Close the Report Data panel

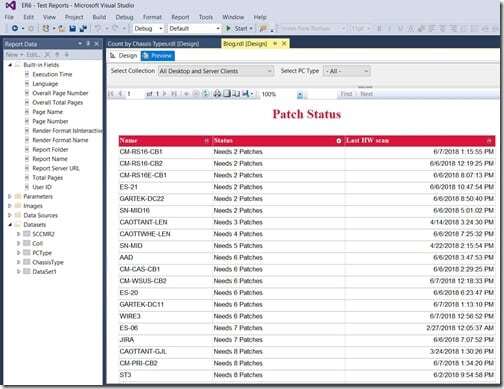[97, 44]
